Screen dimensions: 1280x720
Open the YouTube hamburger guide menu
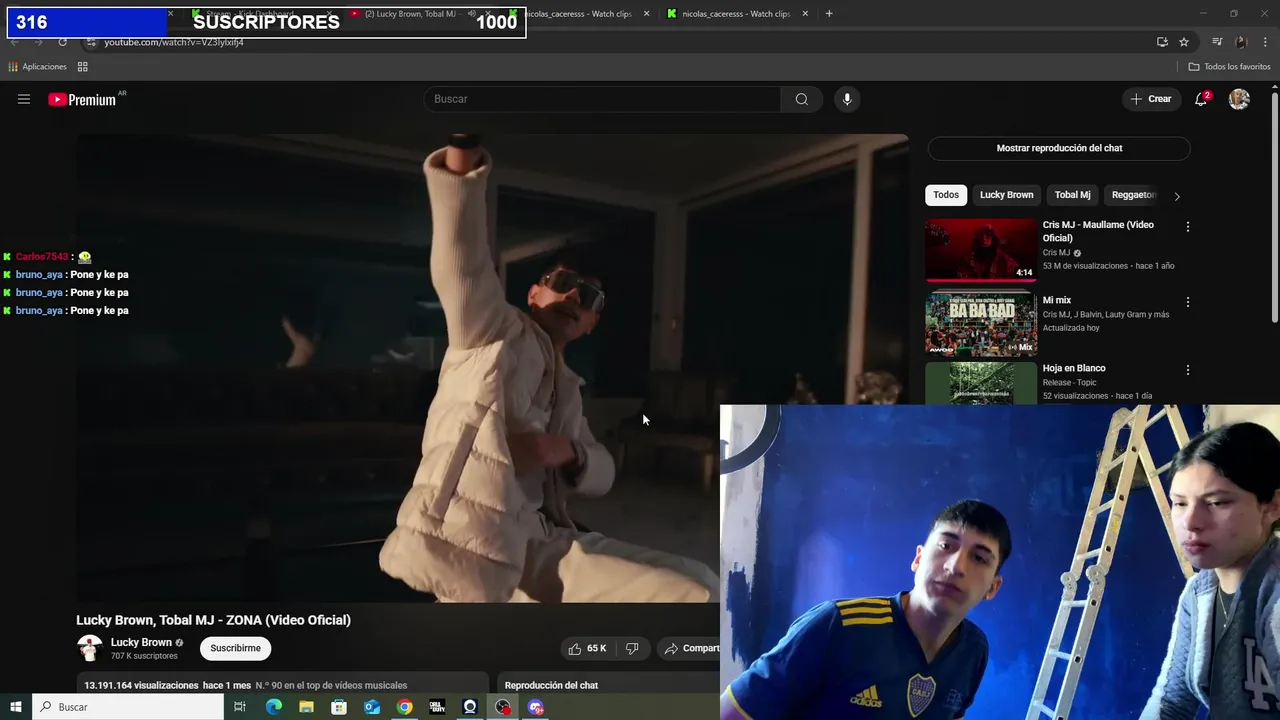tap(24, 99)
